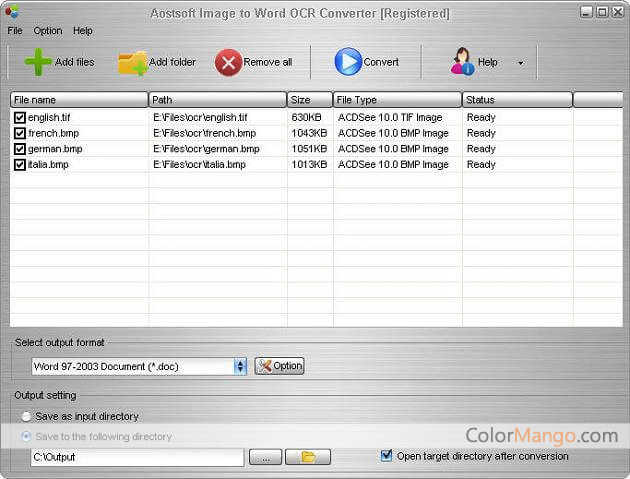Select Save to the following directory radio

[x=26, y=436]
